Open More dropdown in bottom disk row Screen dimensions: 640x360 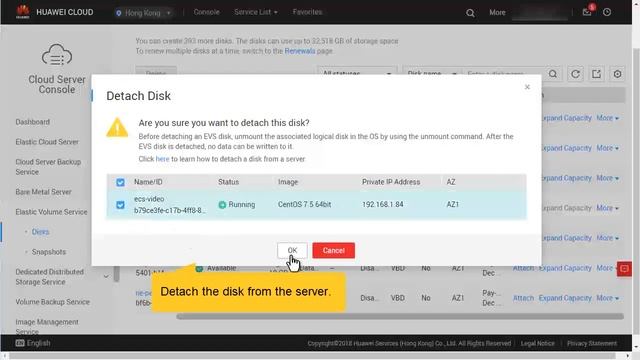(607, 298)
